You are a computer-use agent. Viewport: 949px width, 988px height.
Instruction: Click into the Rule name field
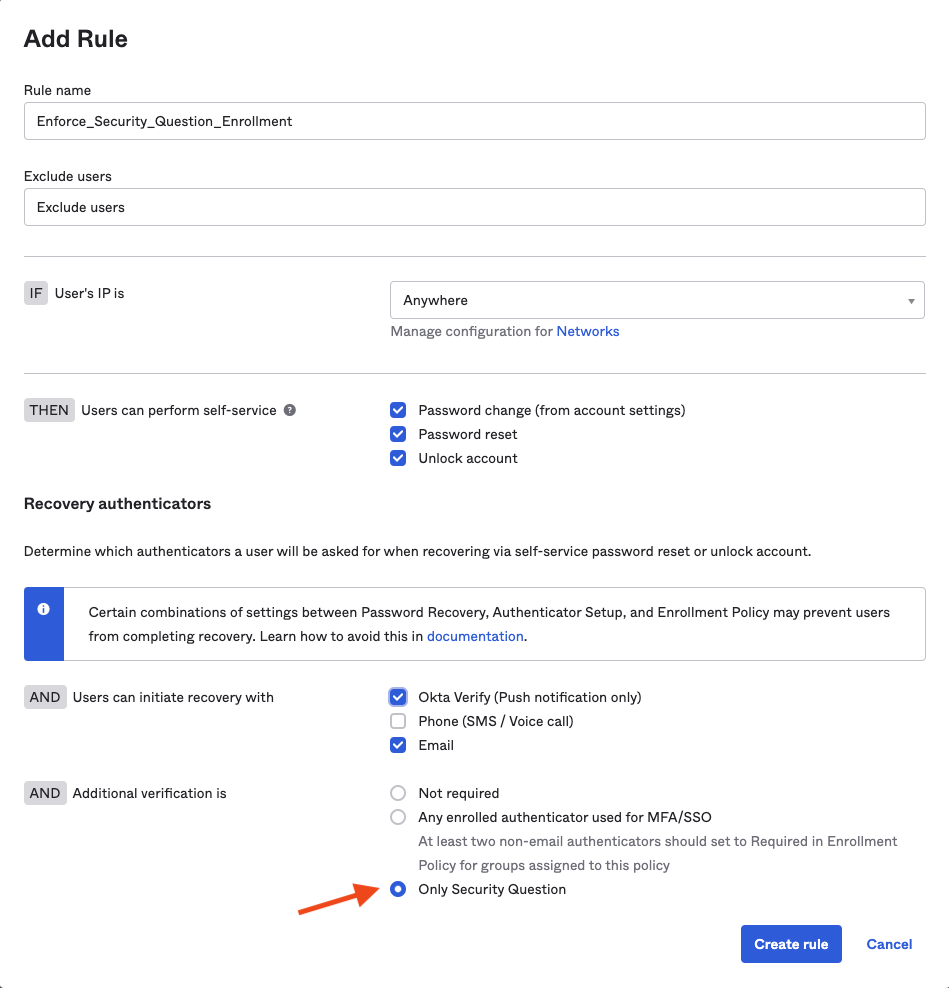tap(474, 121)
